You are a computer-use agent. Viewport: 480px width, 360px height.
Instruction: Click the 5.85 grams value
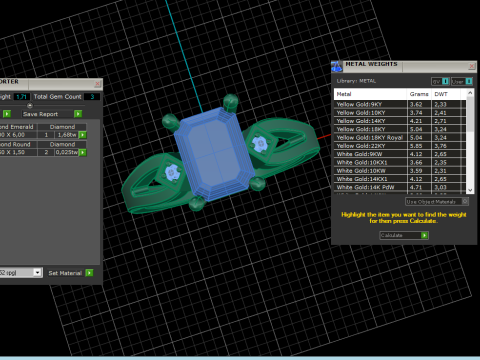click(x=416, y=146)
